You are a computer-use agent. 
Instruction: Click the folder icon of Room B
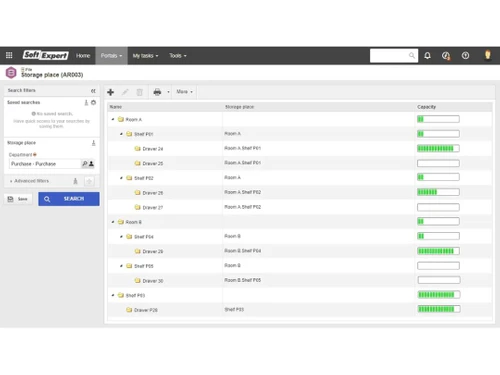(121, 222)
